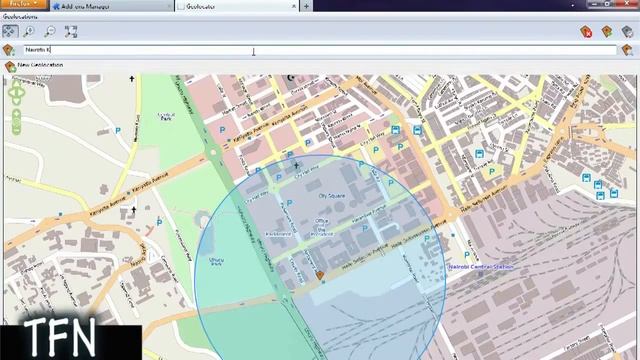Close the Geolocater tab
The image size is (640, 360).
pos(293,7)
